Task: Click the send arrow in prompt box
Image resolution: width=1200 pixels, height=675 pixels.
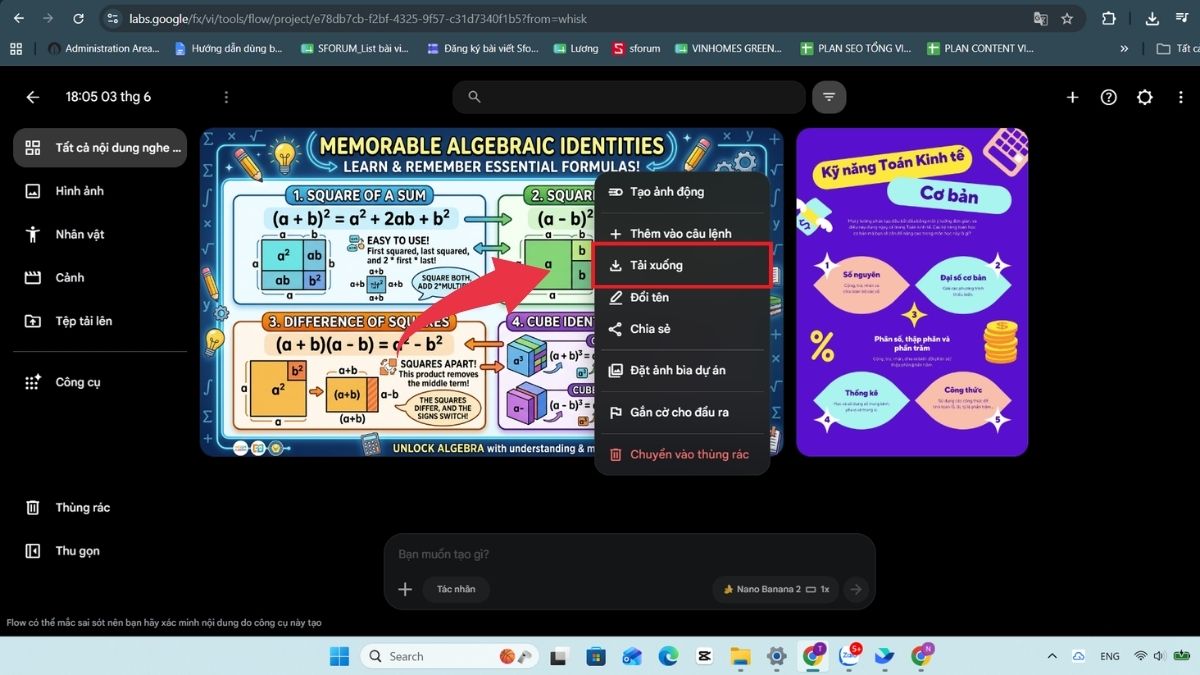Action: (x=855, y=589)
